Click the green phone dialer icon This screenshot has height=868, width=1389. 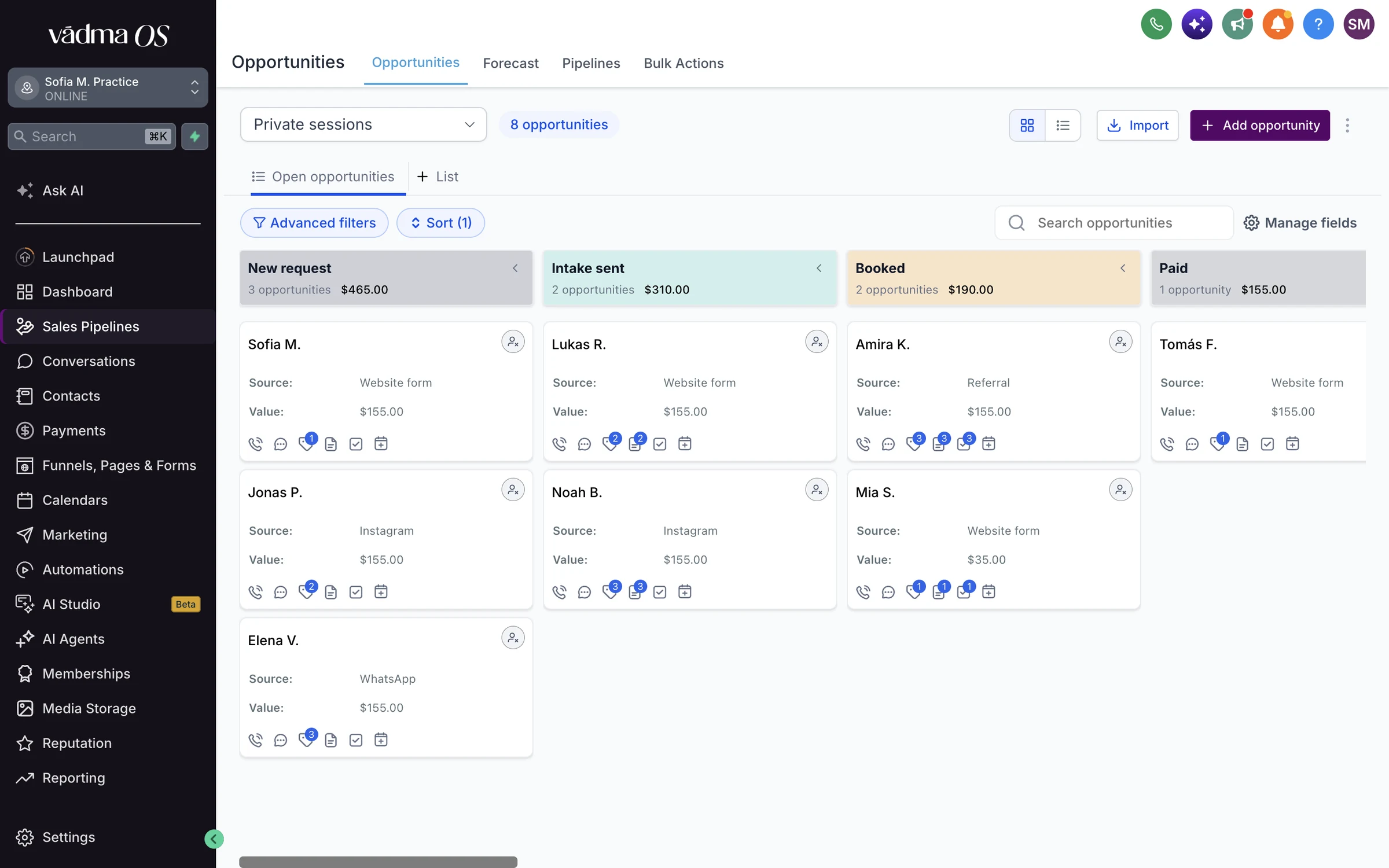click(x=1156, y=24)
